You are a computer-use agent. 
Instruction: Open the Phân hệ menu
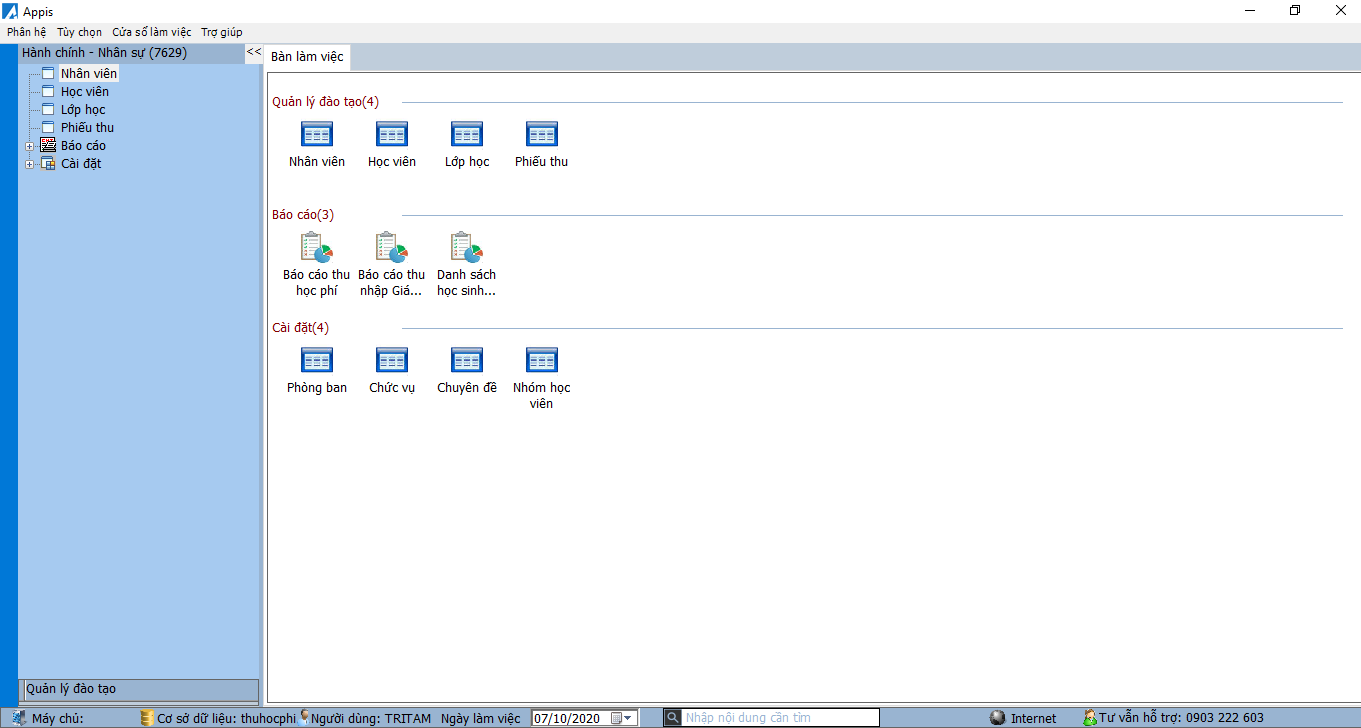pos(27,32)
